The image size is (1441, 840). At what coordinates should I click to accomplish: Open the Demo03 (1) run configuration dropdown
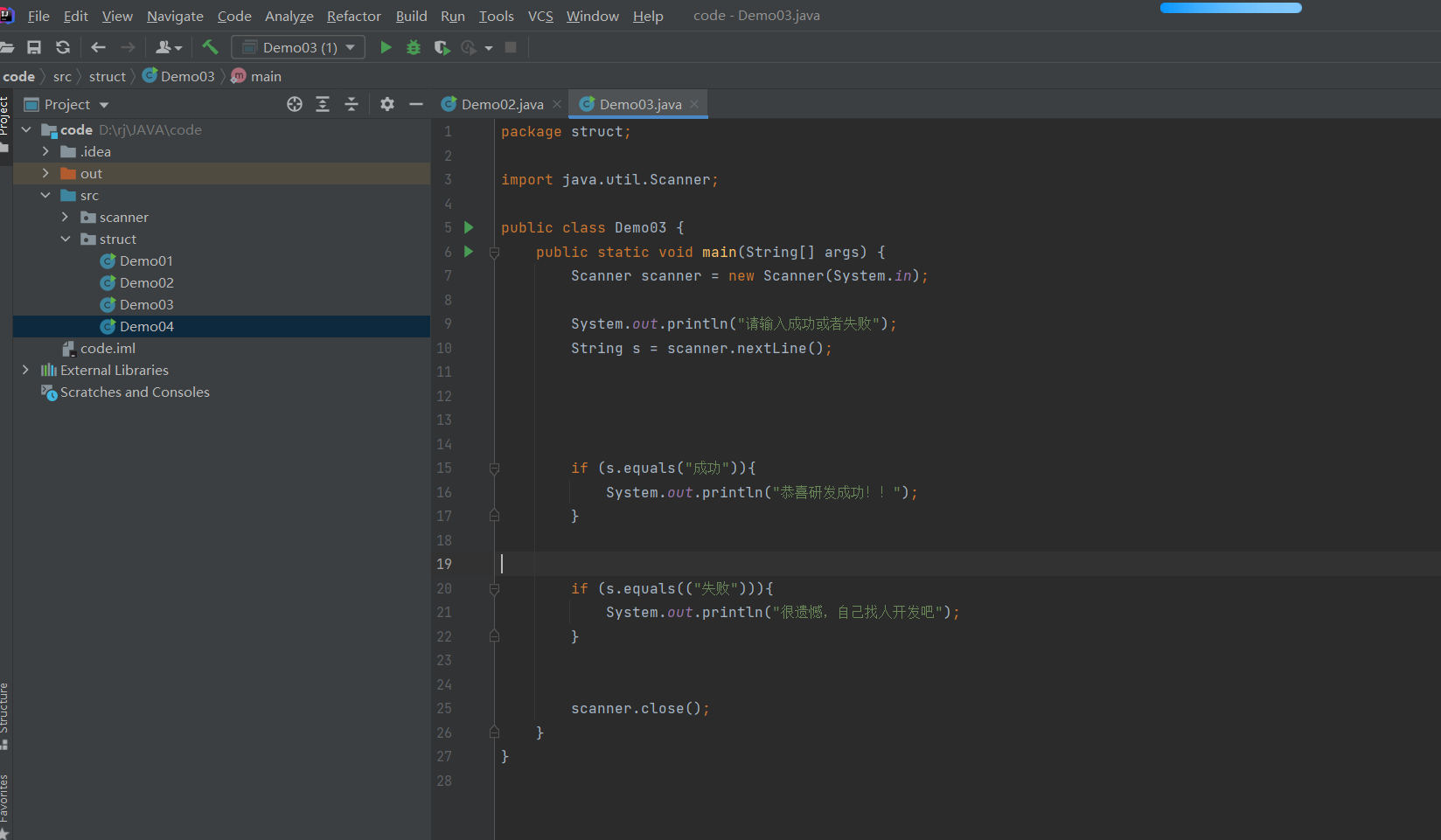[298, 47]
